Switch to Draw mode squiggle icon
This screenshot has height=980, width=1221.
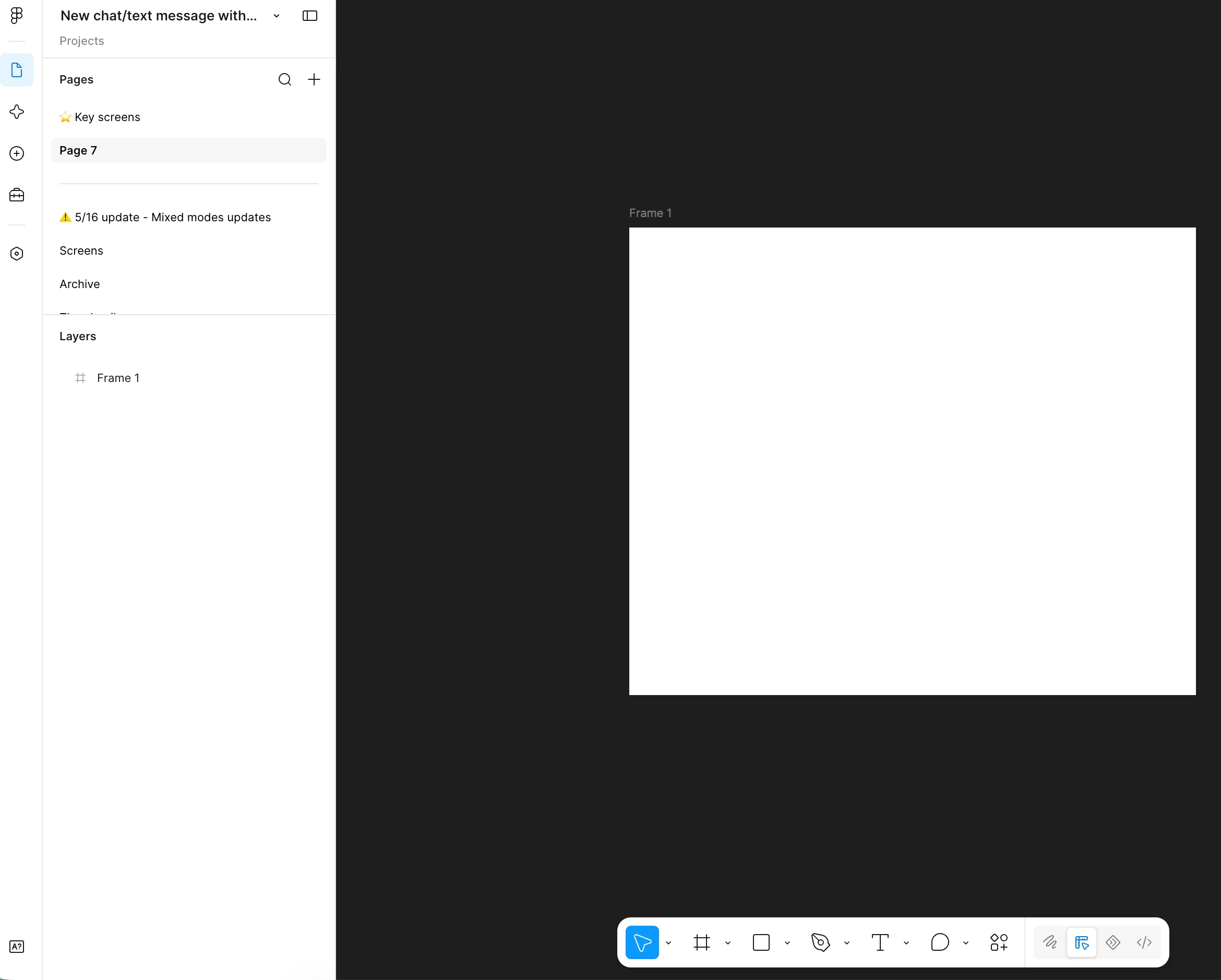(x=1050, y=942)
